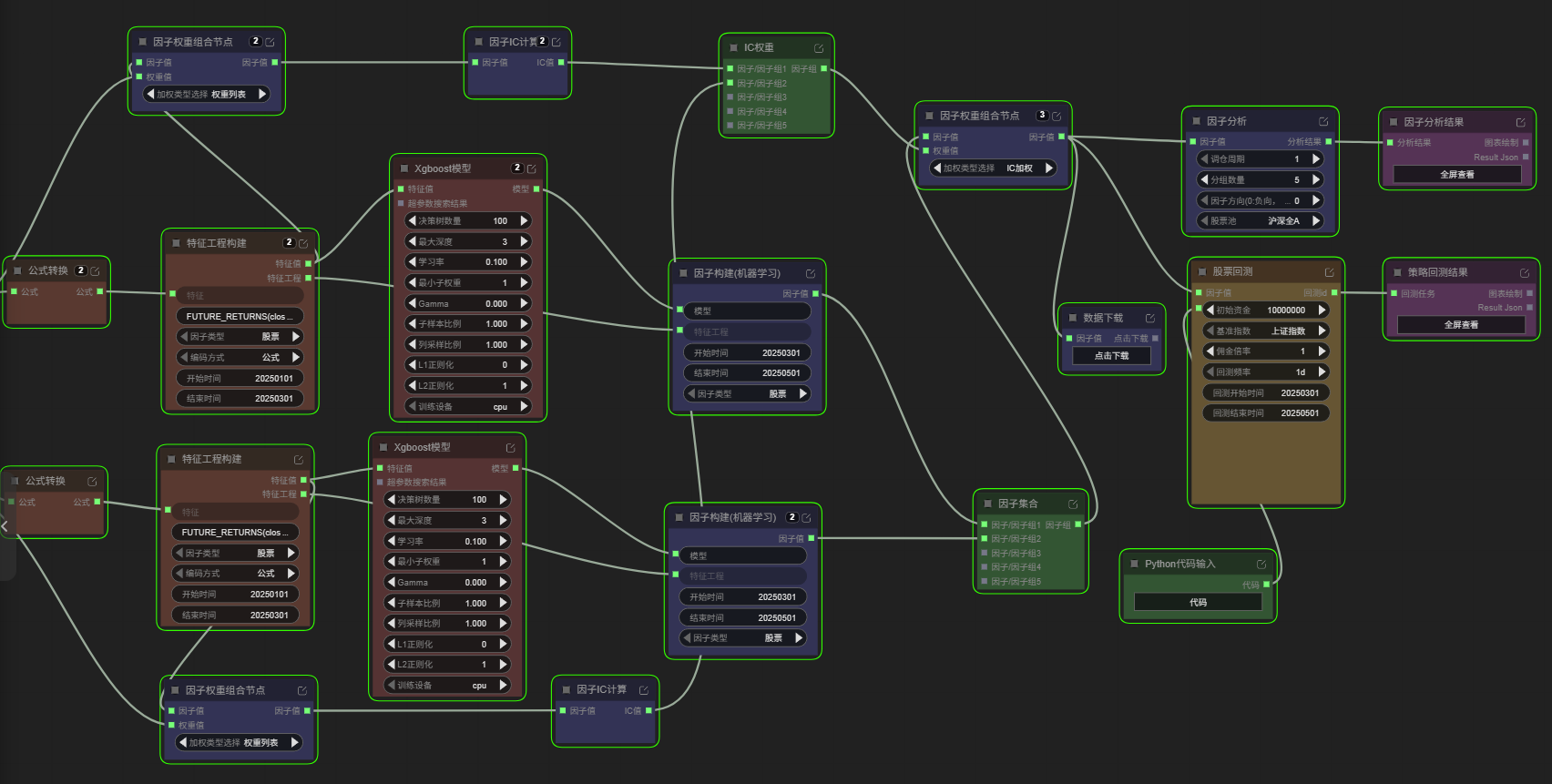
Task: Collapse the 因子集合 node via its title square
Action: click(x=987, y=504)
